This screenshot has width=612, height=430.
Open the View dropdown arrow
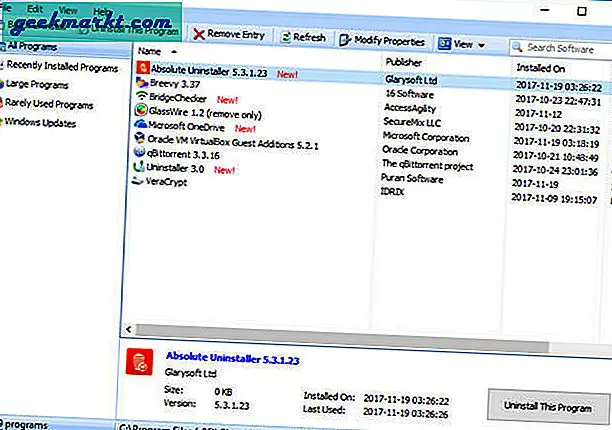click(482, 46)
